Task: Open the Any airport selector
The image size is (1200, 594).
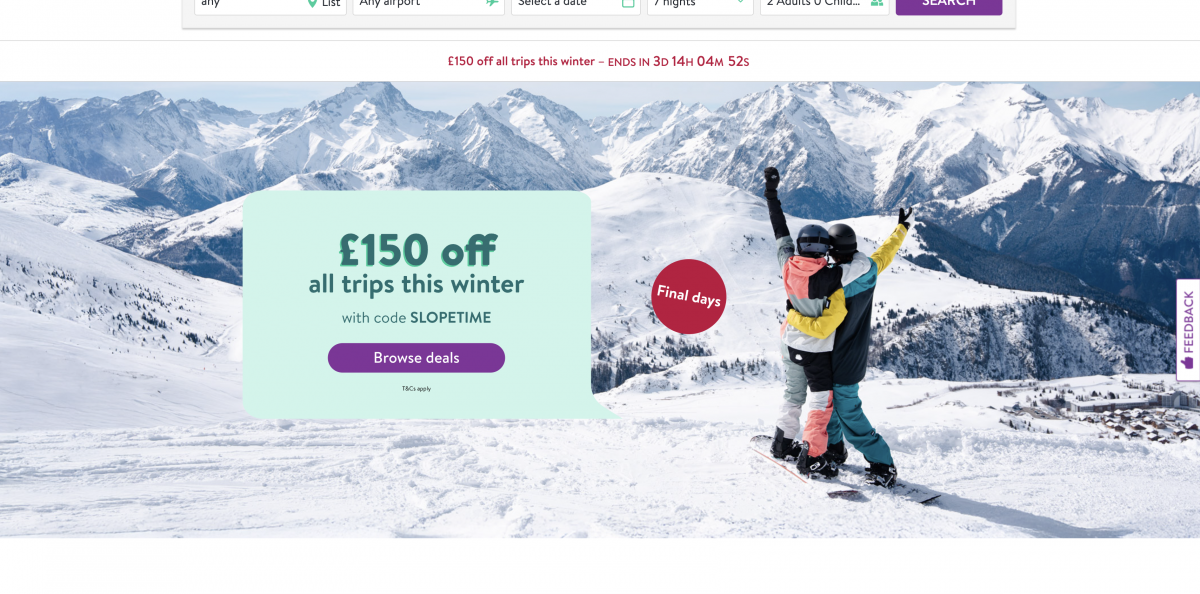Action: tap(428, 5)
